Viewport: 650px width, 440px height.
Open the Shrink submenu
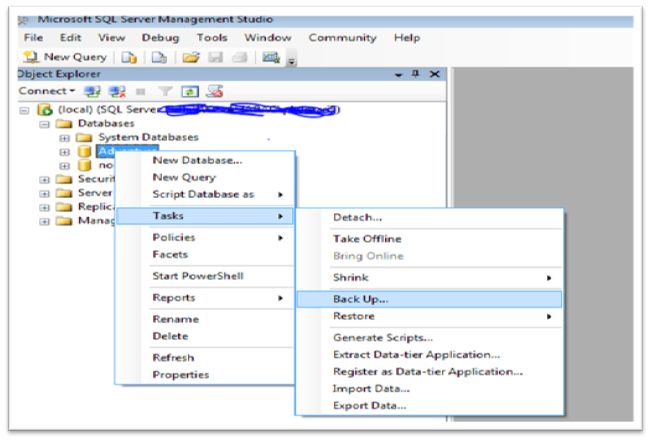tap(429, 277)
